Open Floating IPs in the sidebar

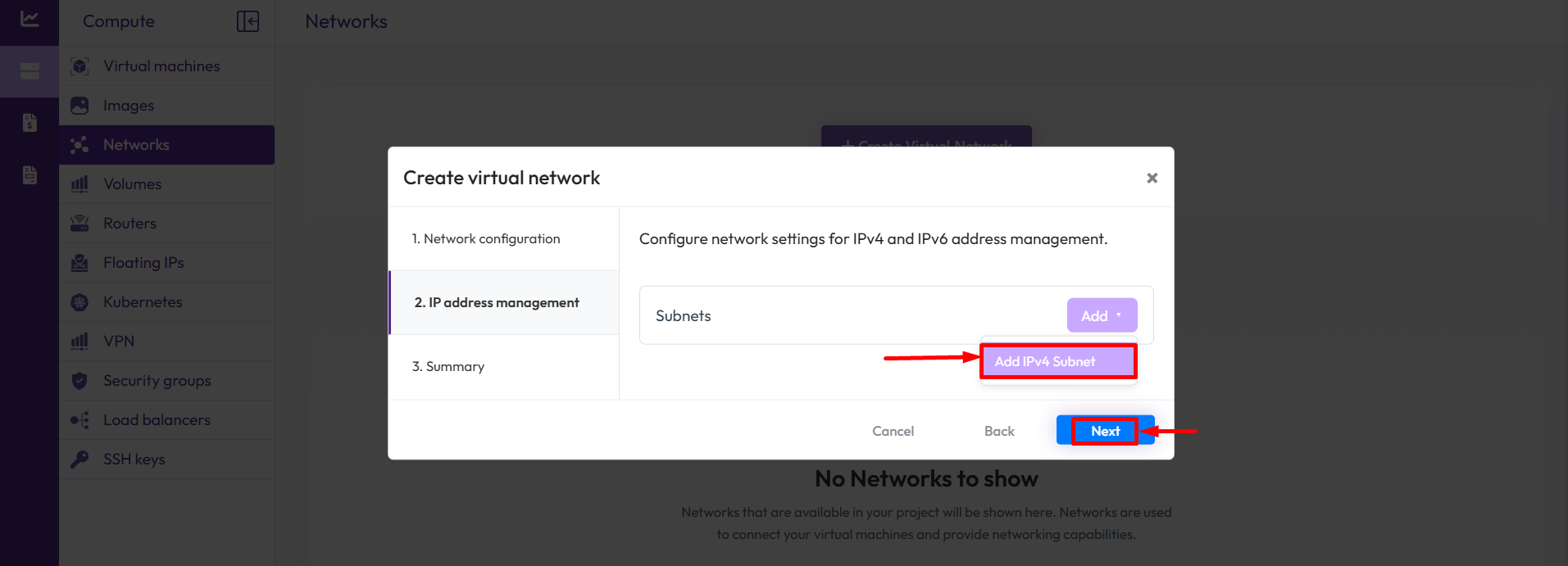click(143, 263)
